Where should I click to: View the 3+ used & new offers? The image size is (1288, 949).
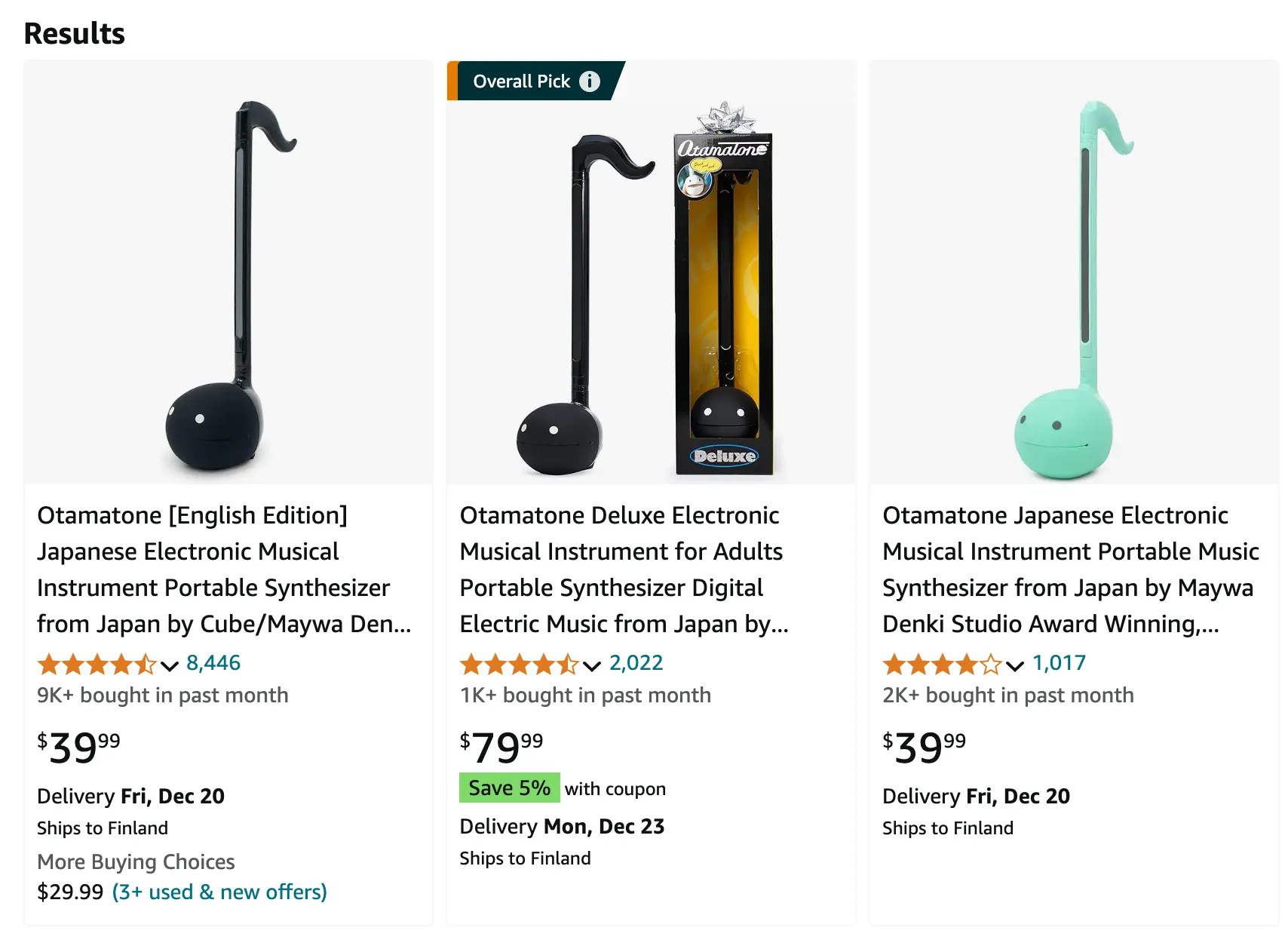point(219,892)
